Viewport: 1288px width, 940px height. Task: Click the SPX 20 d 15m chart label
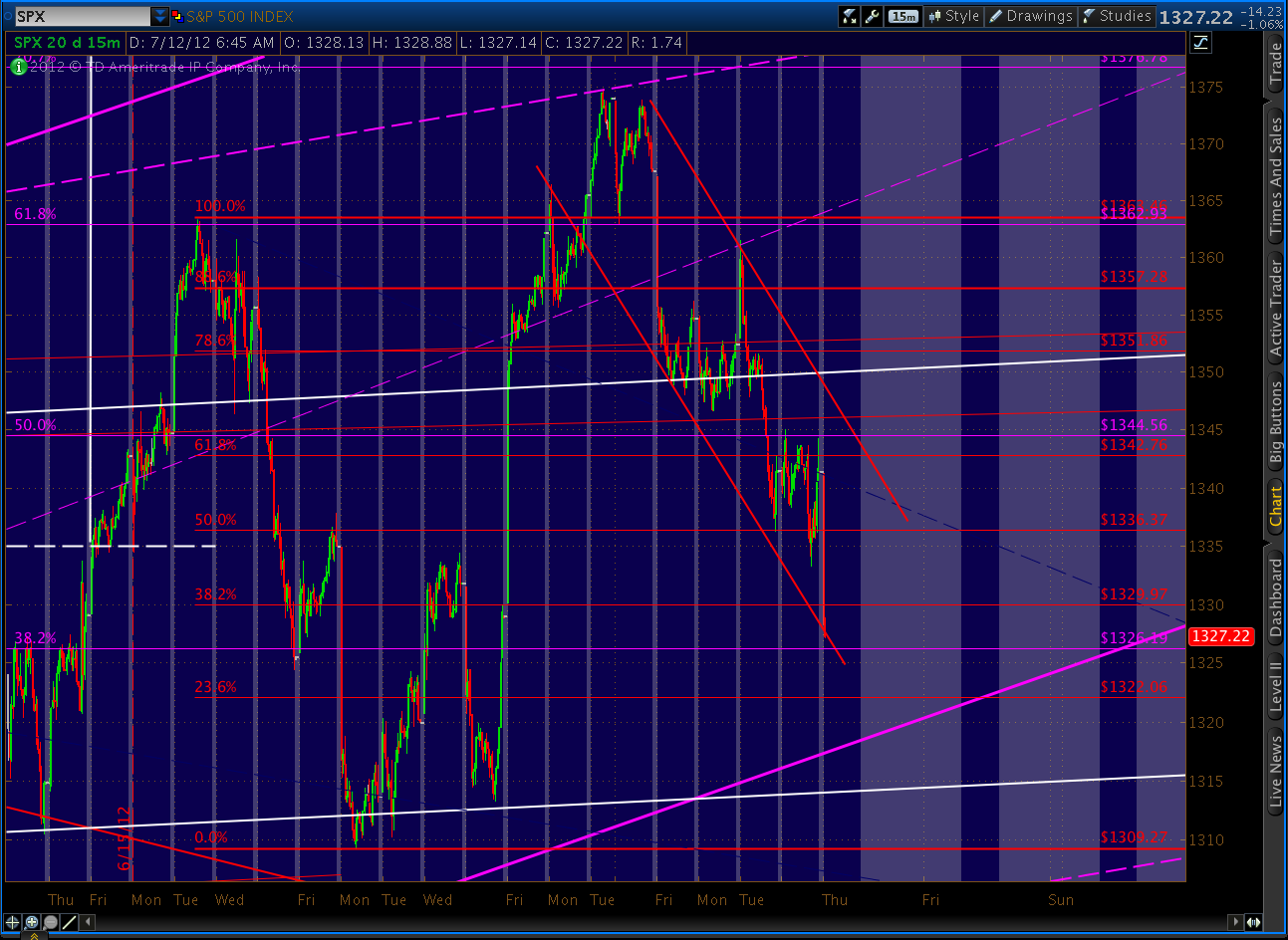coord(67,43)
